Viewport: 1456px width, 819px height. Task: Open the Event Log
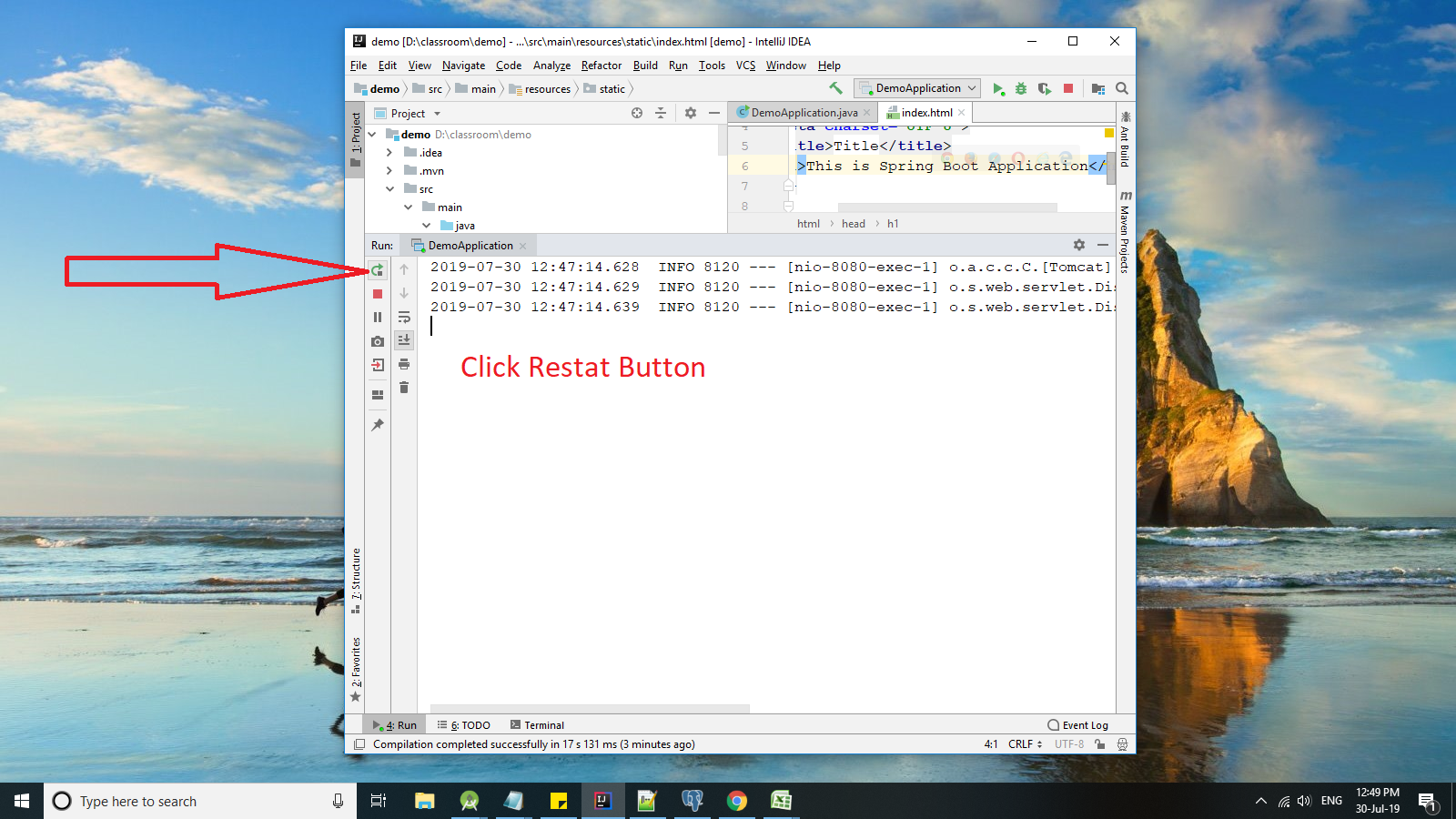[1078, 725]
